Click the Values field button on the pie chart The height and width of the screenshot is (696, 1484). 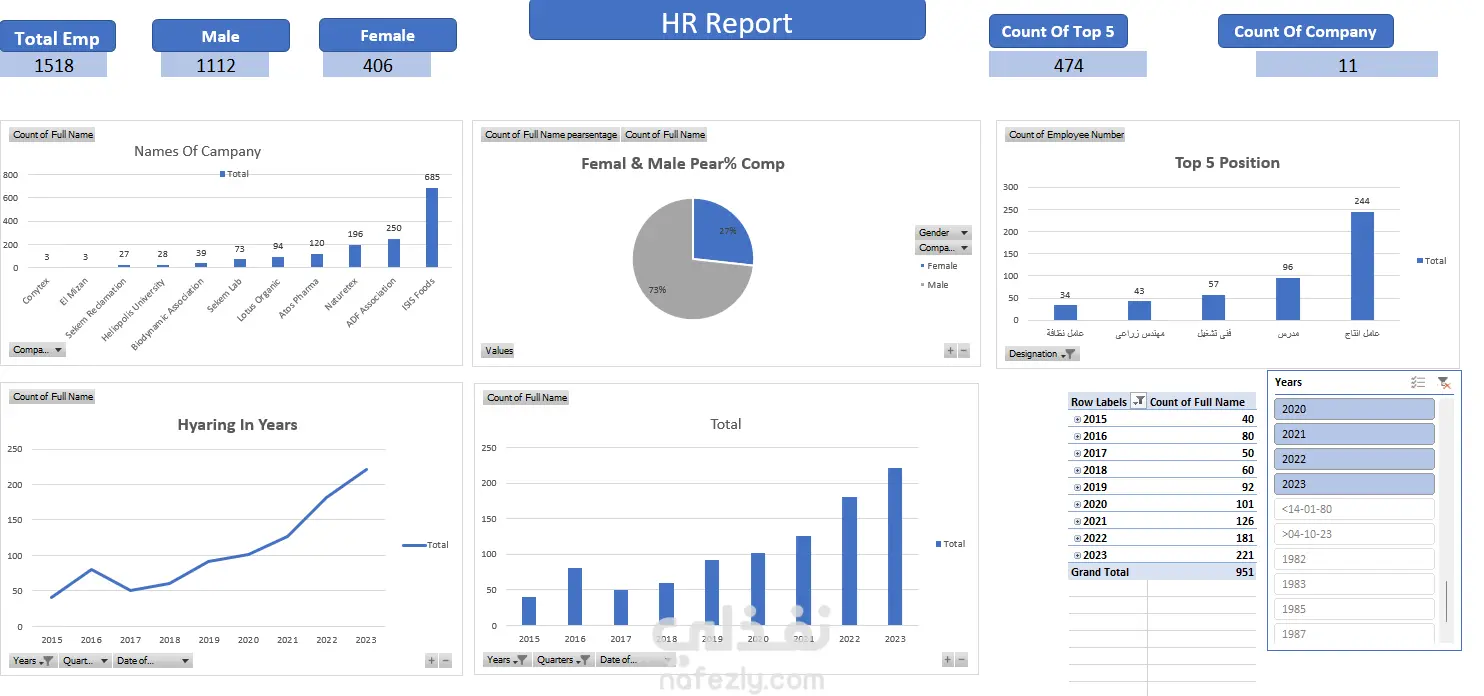click(x=499, y=351)
